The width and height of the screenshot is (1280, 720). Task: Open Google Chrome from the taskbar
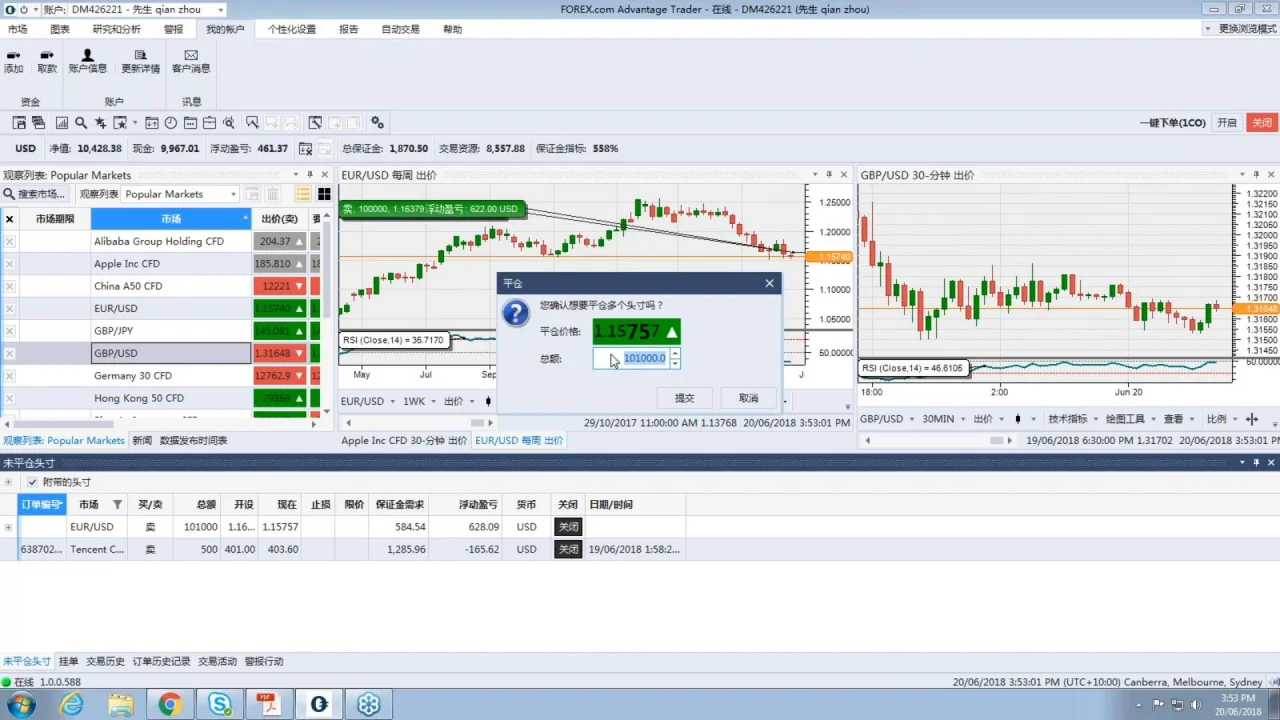pos(169,704)
